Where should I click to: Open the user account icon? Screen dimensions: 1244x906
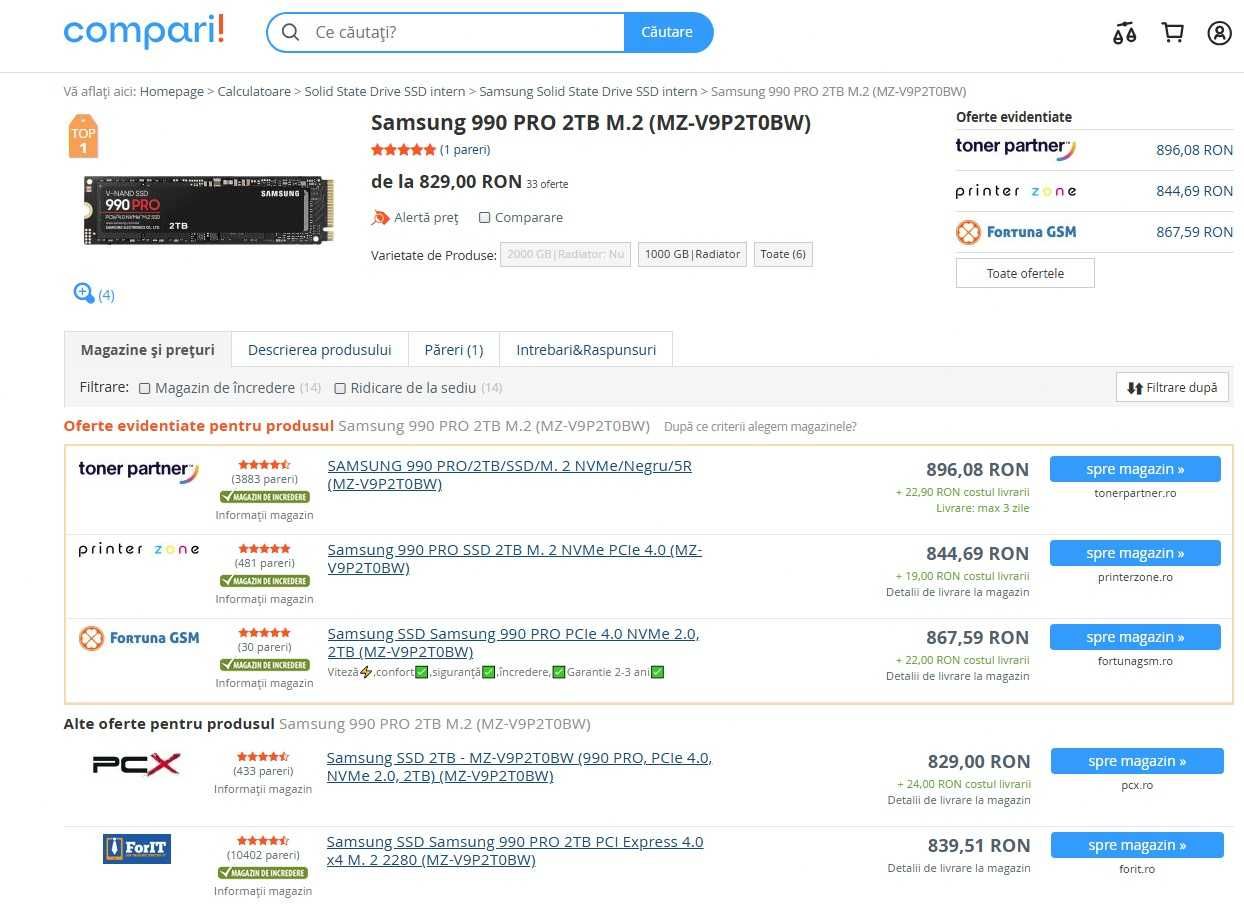(1219, 33)
